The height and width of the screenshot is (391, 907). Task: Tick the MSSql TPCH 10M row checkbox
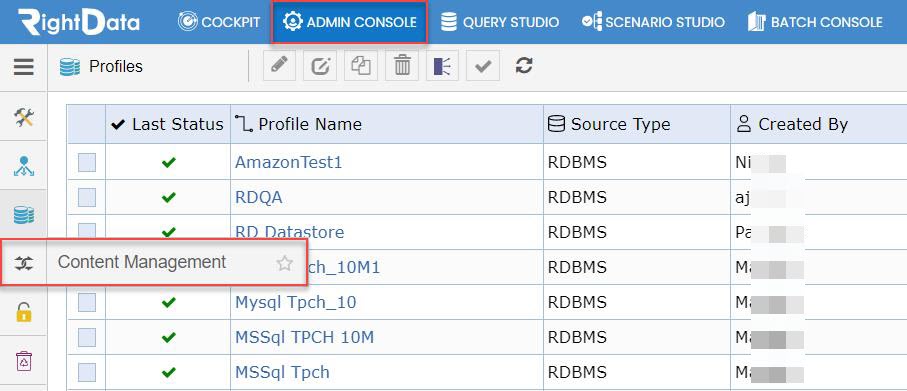click(x=87, y=337)
